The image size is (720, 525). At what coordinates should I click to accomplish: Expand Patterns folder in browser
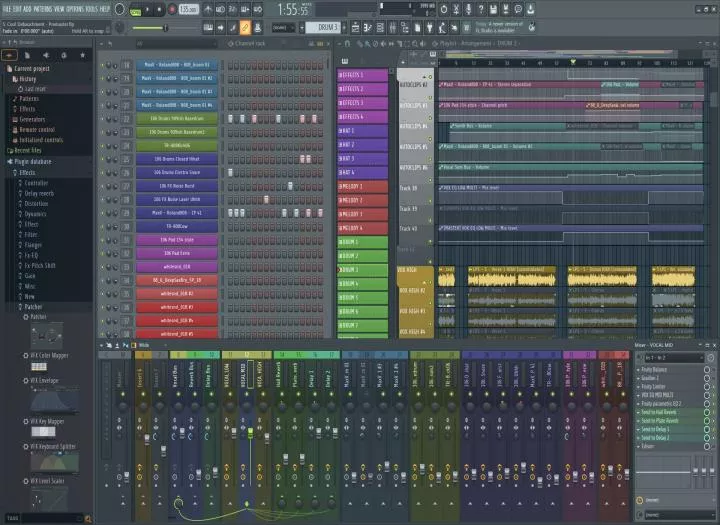[26, 99]
